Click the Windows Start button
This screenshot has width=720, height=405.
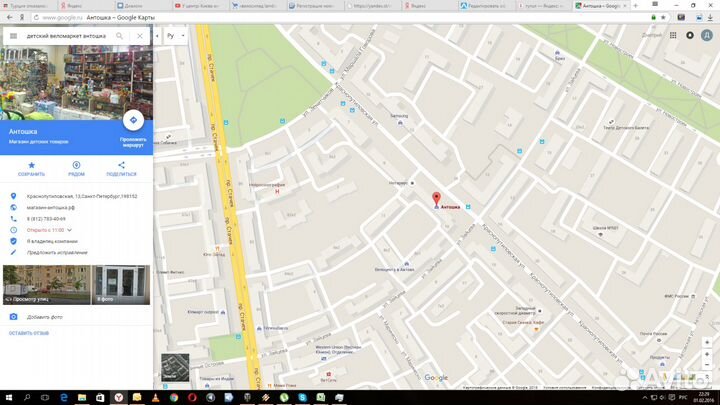point(9,397)
